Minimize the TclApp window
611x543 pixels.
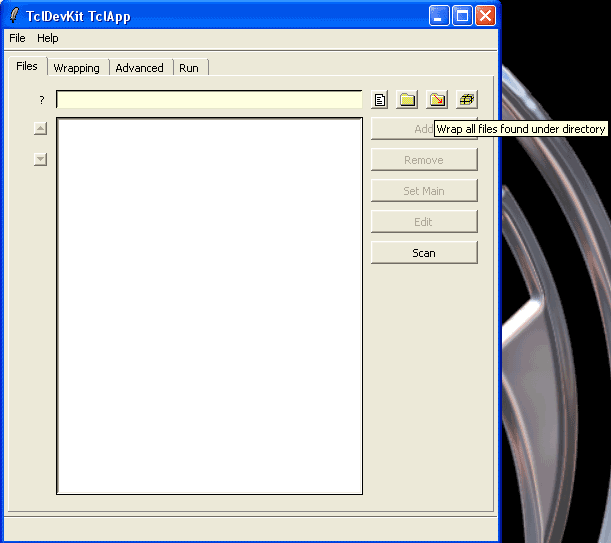(x=439, y=16)
